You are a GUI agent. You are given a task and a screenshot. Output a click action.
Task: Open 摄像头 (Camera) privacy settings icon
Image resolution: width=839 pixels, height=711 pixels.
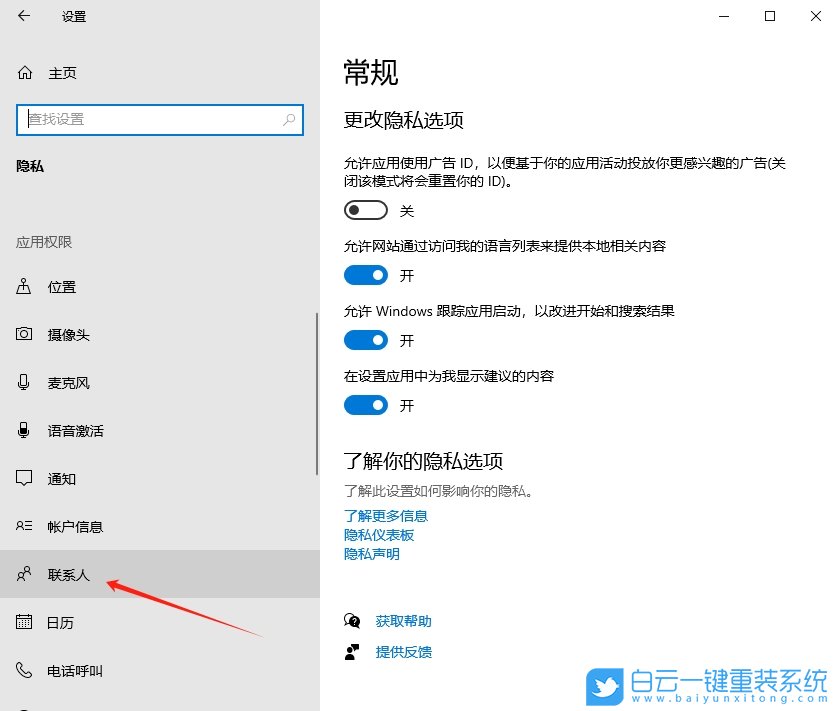click(x=25, y=335)
